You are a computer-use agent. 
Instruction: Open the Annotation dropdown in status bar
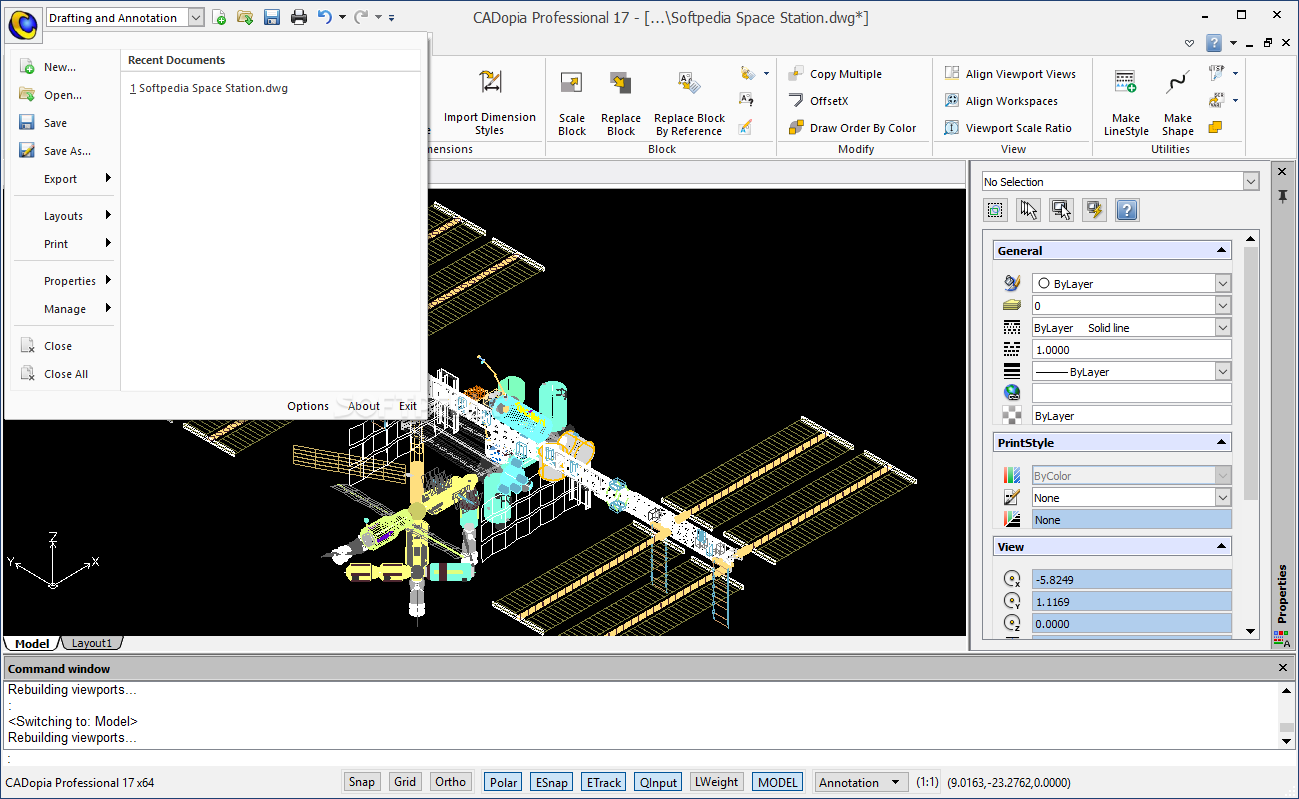point(860,782)
